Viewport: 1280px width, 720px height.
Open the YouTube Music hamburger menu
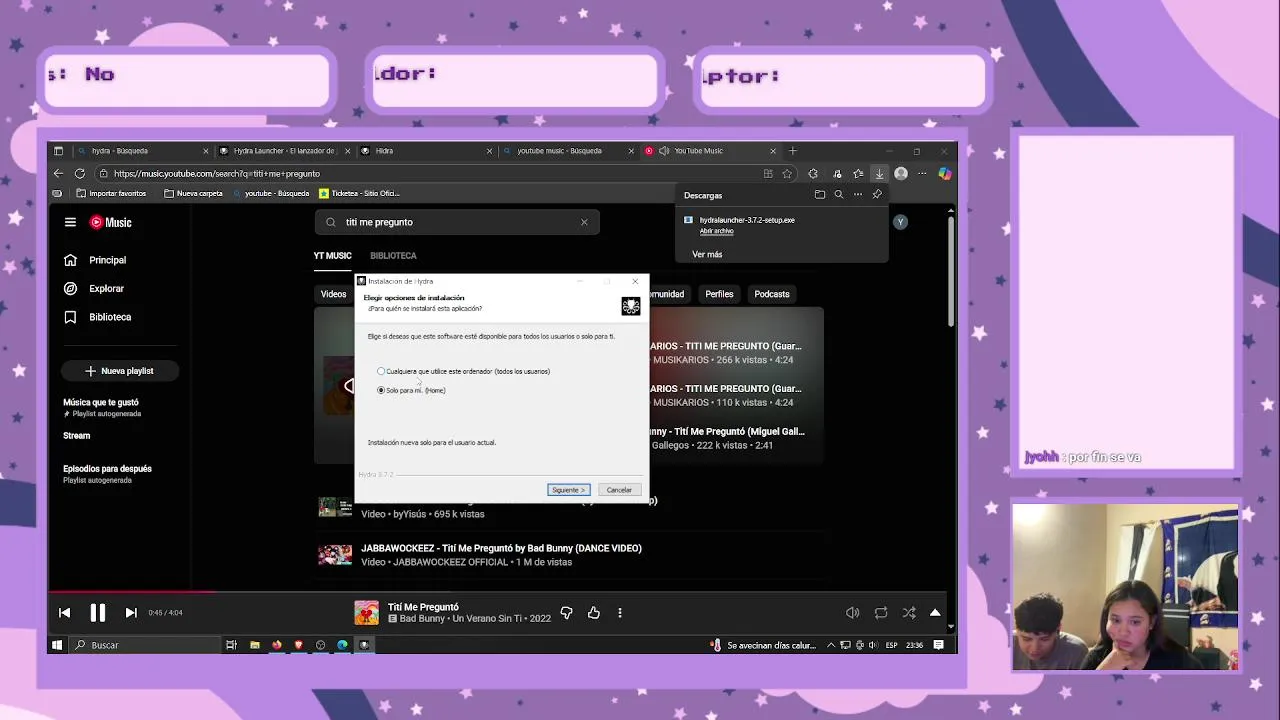[x=70, y=222]
